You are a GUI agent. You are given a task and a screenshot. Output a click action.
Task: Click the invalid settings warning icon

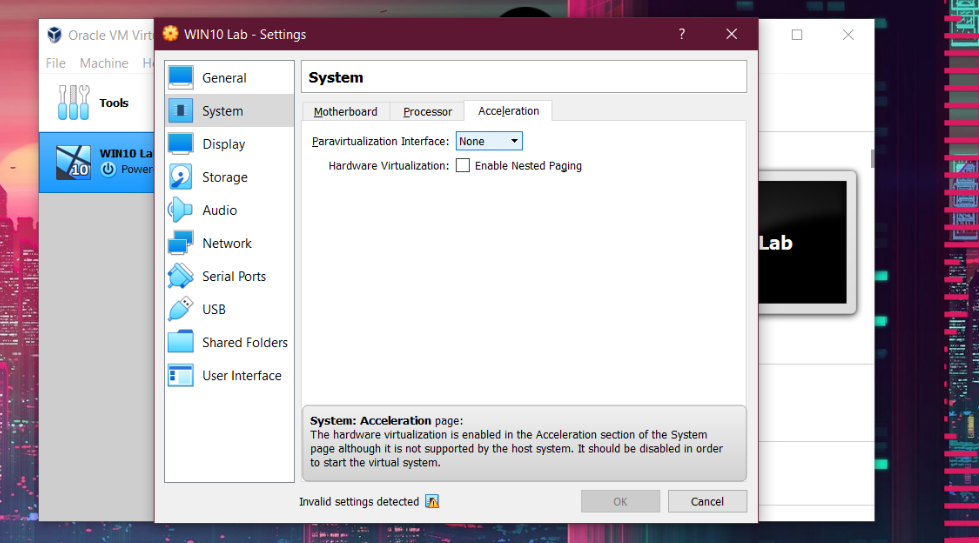pyautogui.click(x=432, y=501)
